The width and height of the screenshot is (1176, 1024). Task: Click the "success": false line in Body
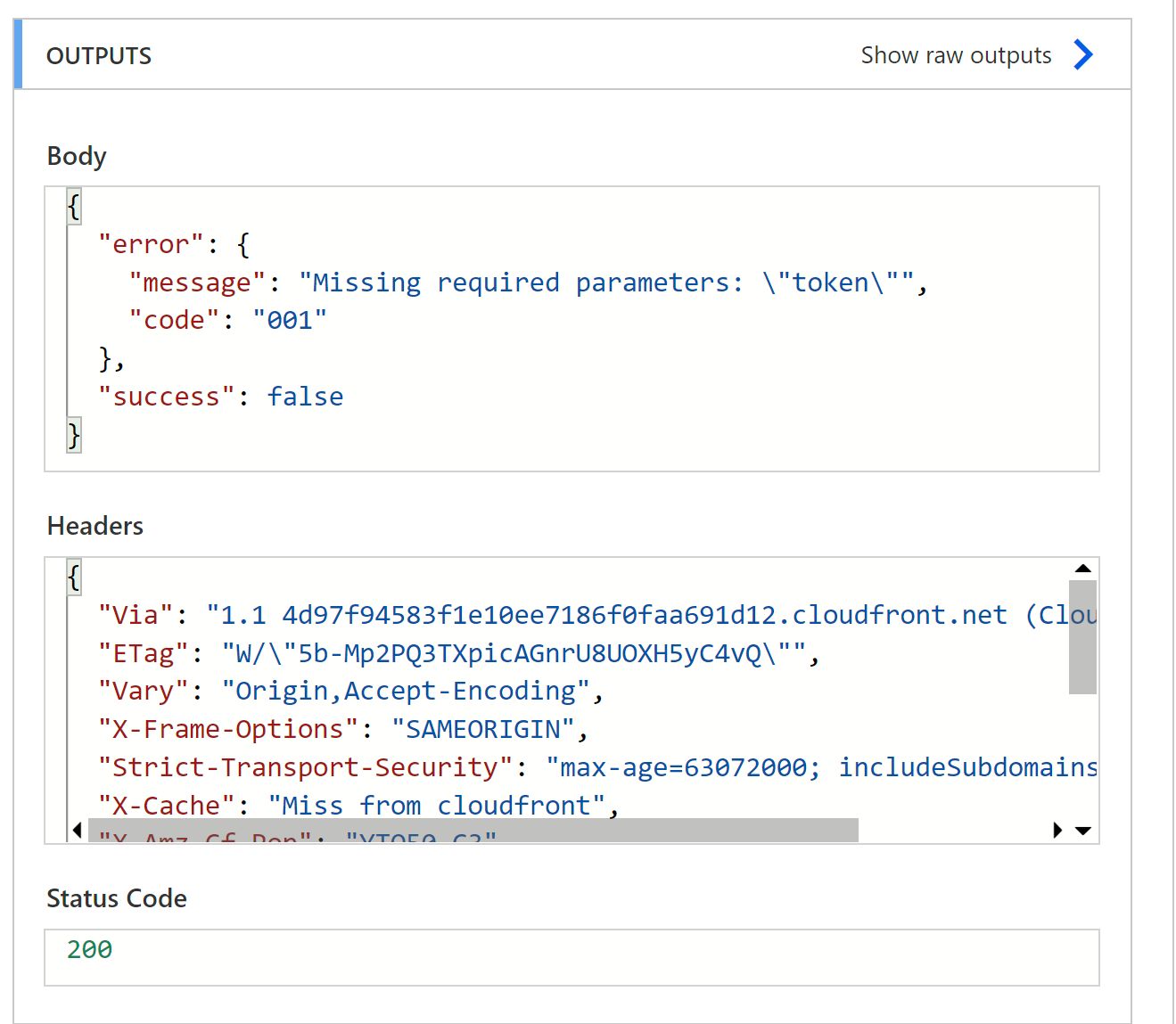click(221, 397)
